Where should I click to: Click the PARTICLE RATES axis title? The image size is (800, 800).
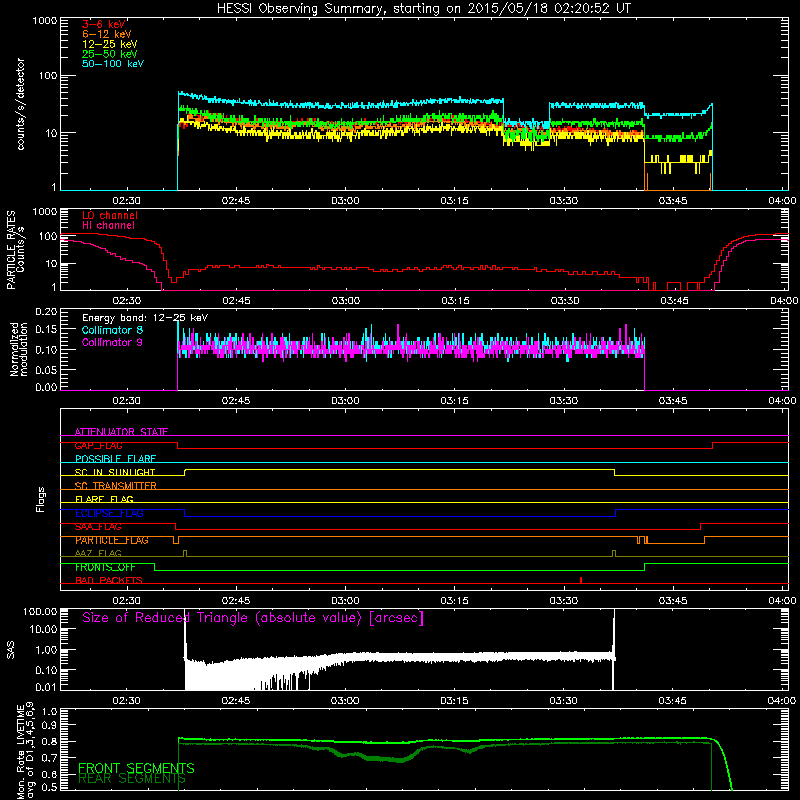11,250
